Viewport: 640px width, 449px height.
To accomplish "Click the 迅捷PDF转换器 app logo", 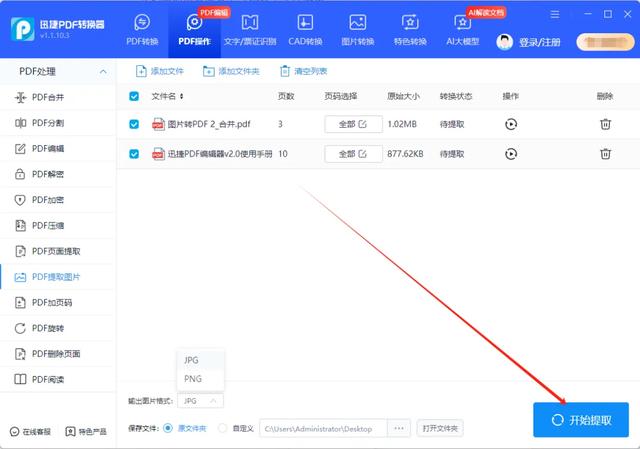I will click(x=22, y=29).
